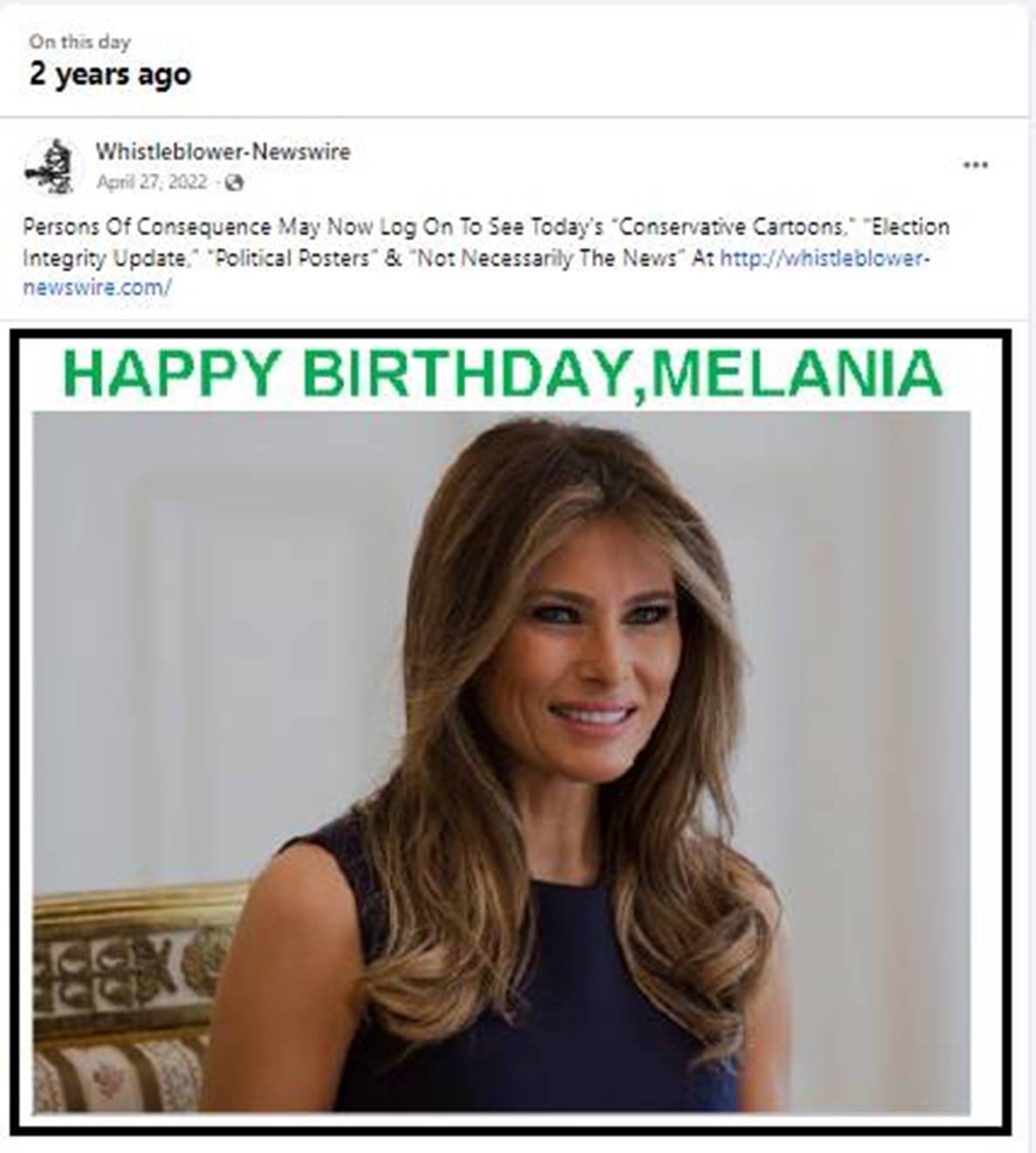Image resolution: width=1036 pixels, height=1153 pixels.
Task: Open the Whistleblower-Newswire page name
Action: [x=223, y=151]
